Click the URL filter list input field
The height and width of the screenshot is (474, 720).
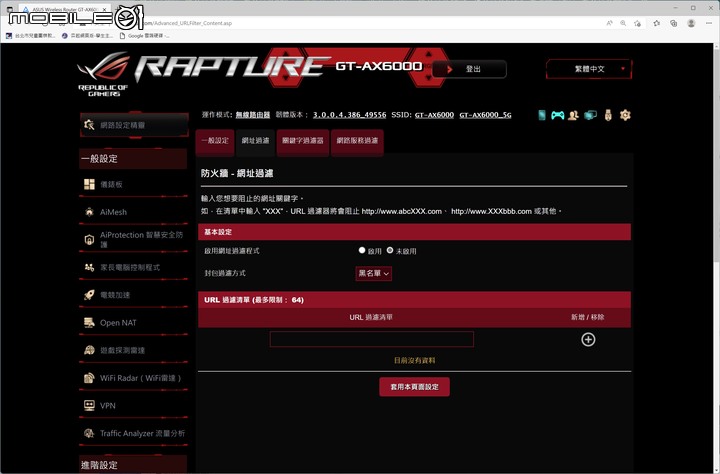(371, 339)
